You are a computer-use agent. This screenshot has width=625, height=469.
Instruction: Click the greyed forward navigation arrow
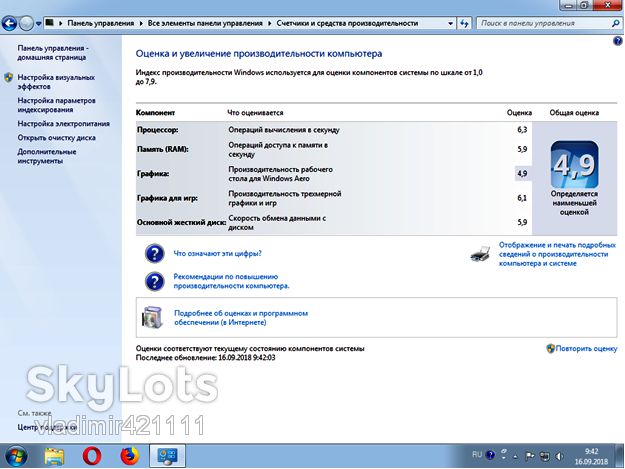[x=26, y=24]
